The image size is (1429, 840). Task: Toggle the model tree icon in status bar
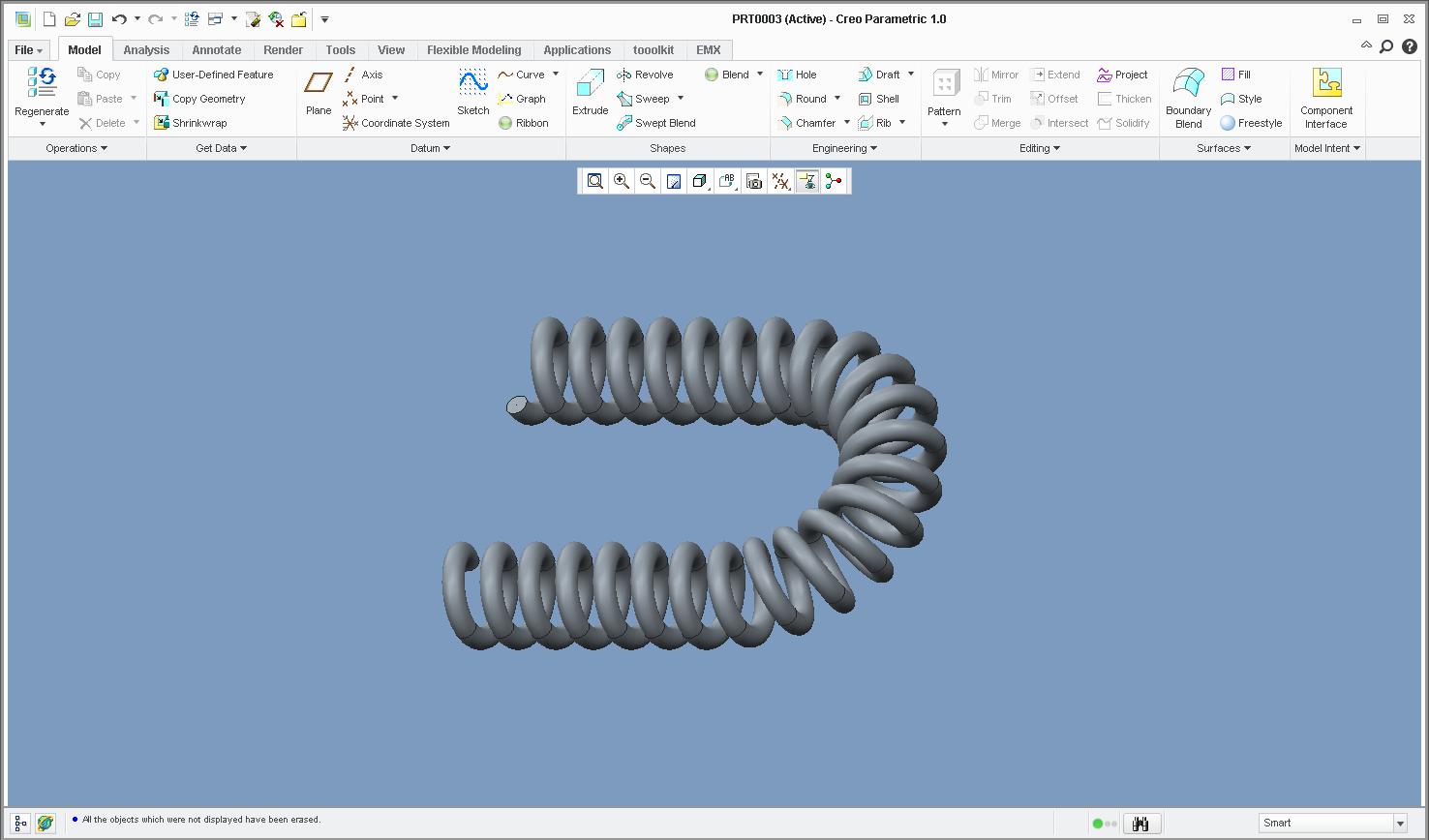pos(20,824)
